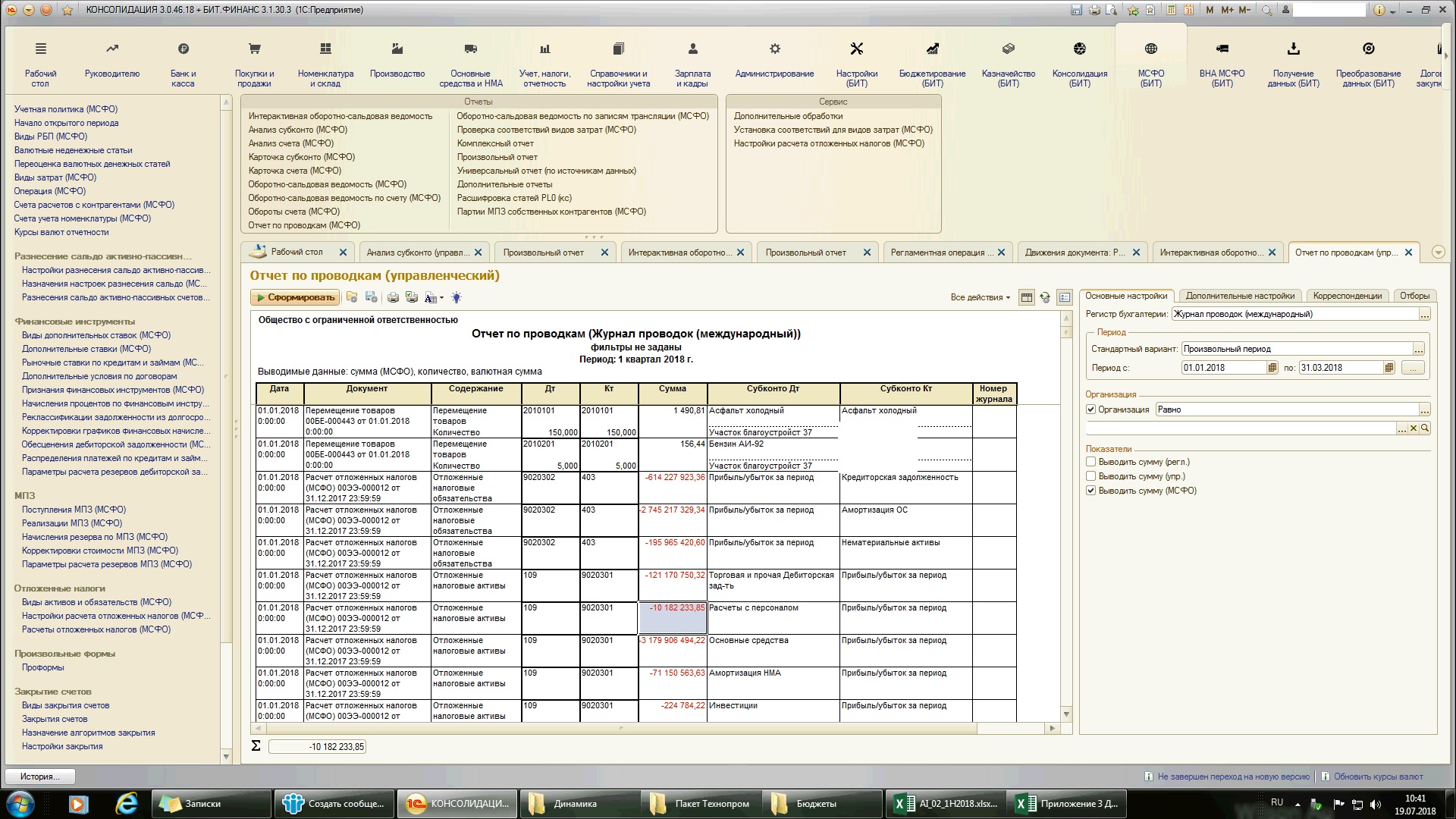Click the Настройки (БИТ) wrench icon
Image resolution: width=1456 pixels, height=819 pixels.
[857, 49]
